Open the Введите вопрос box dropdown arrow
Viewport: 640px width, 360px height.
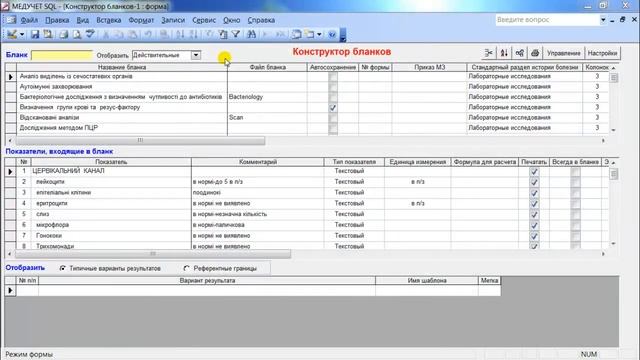pyautogui.click(x=603, y=20)
